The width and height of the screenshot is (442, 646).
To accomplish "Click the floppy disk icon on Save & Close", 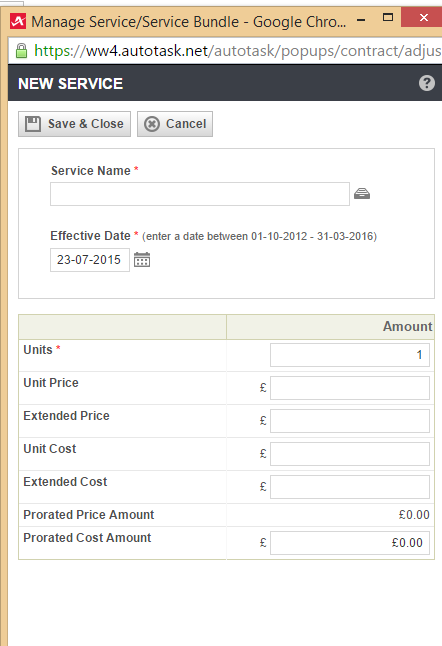I will click(x=33, y=124).
